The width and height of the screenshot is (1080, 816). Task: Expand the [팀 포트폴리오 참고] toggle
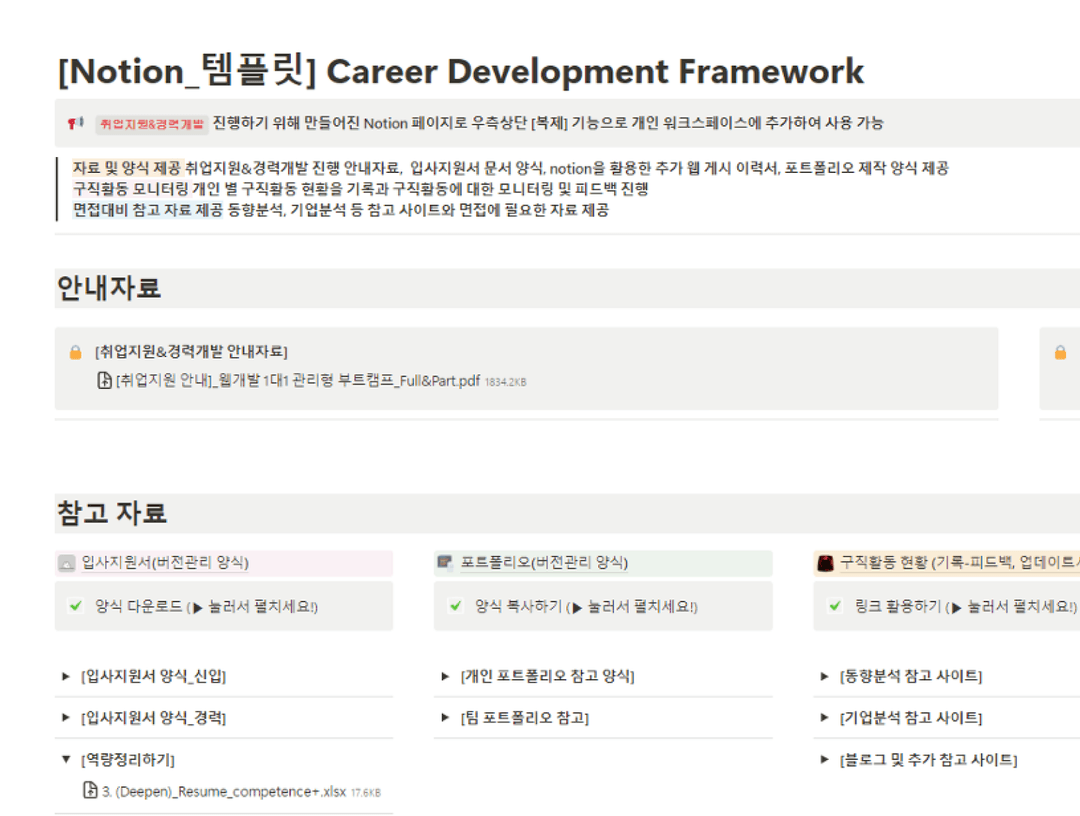(x=446, y=718)
